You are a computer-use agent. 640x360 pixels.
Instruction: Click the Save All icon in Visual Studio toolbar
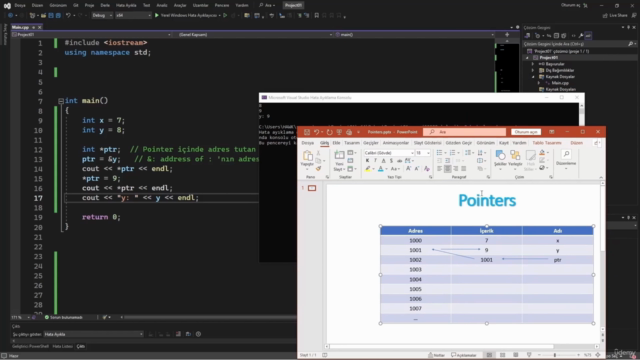tap(58, 15)
